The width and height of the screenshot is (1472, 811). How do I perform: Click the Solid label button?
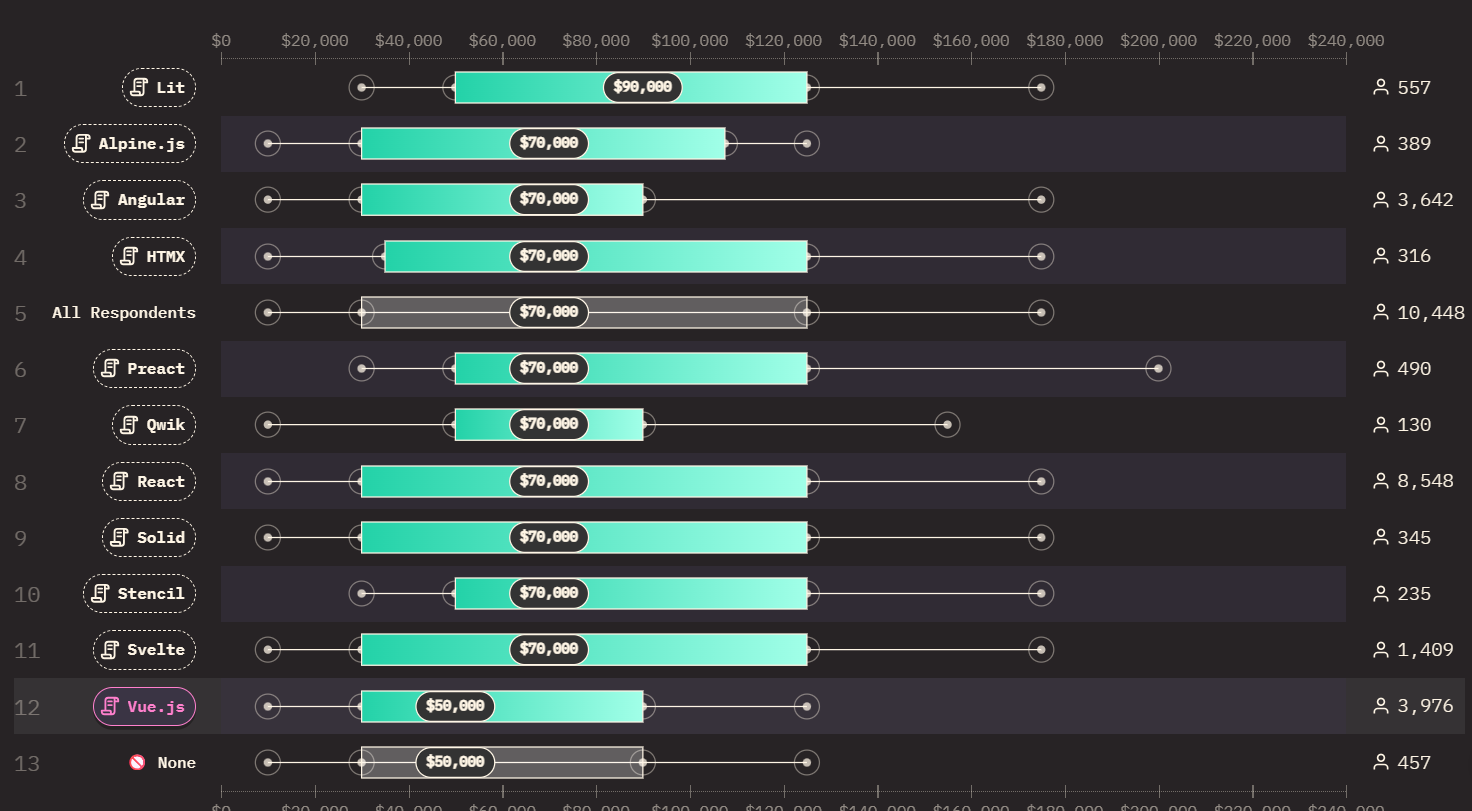[x=149, y=537]
